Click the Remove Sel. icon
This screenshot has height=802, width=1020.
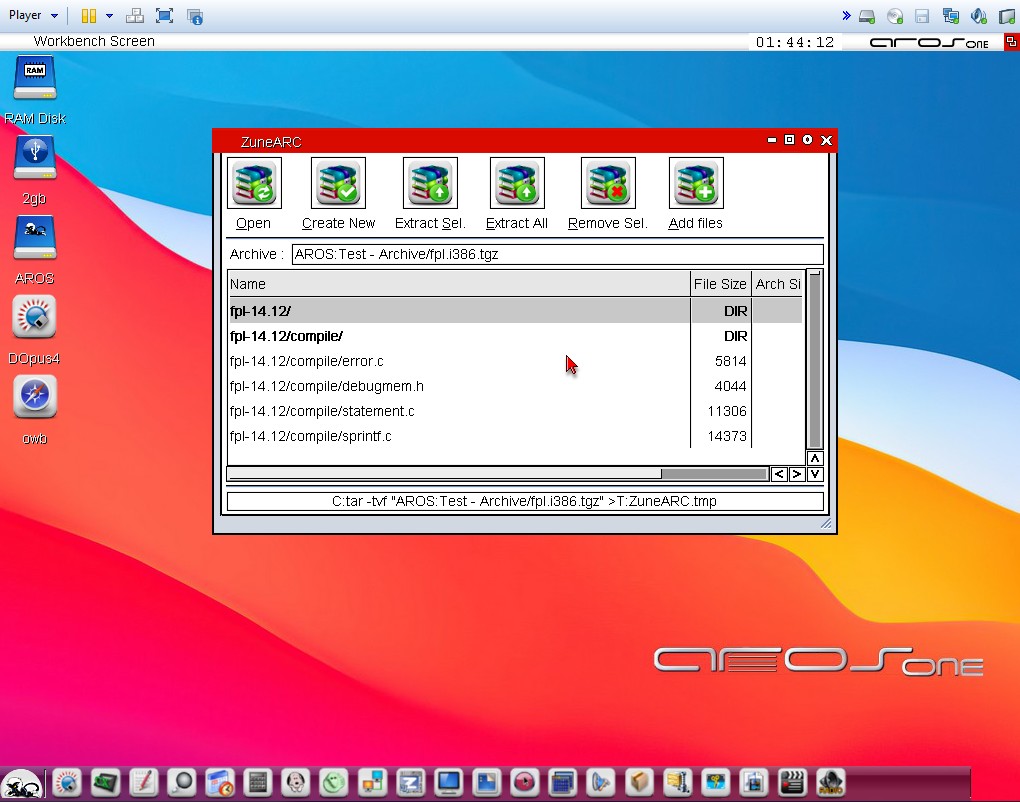[608, 184]
